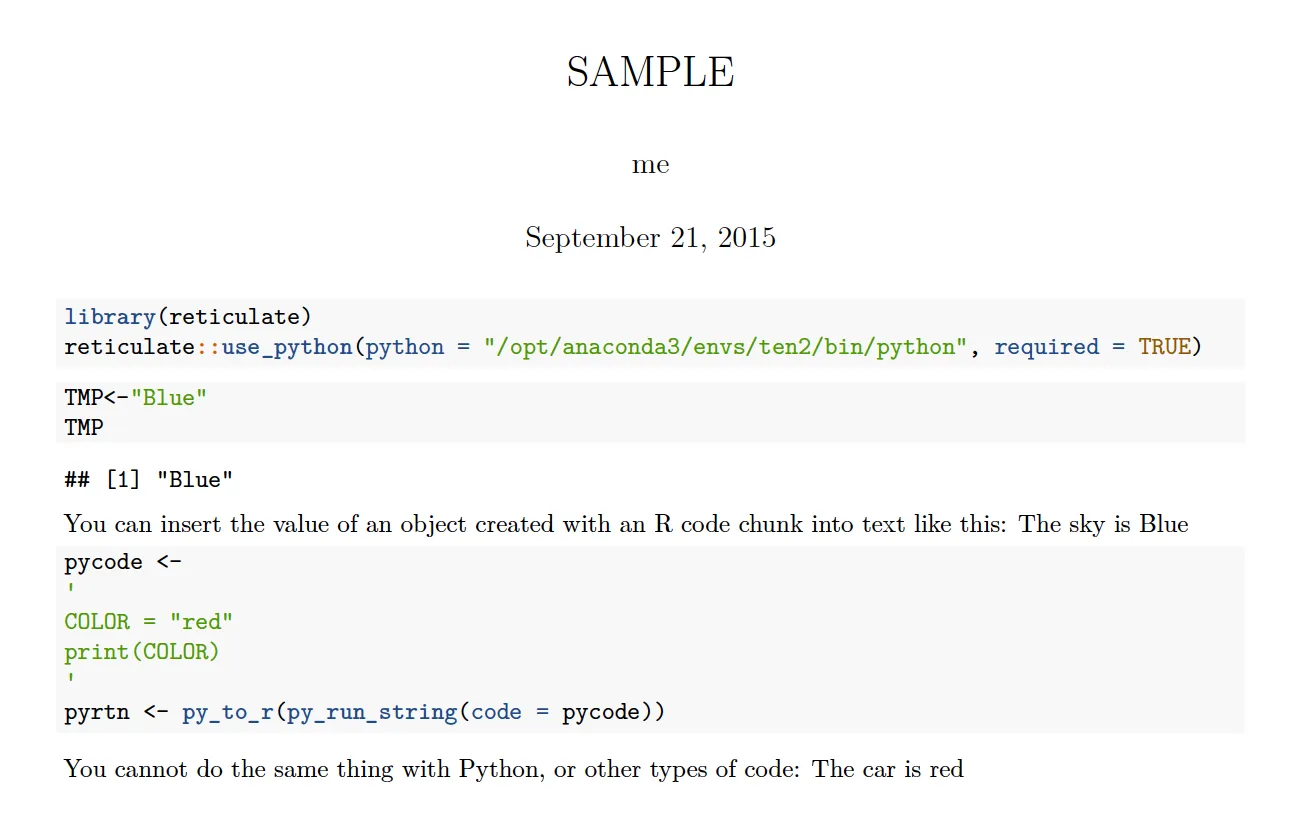Screen dimensions: 1316x834
Task: Click the author name "me"
Action: point(650,165)
